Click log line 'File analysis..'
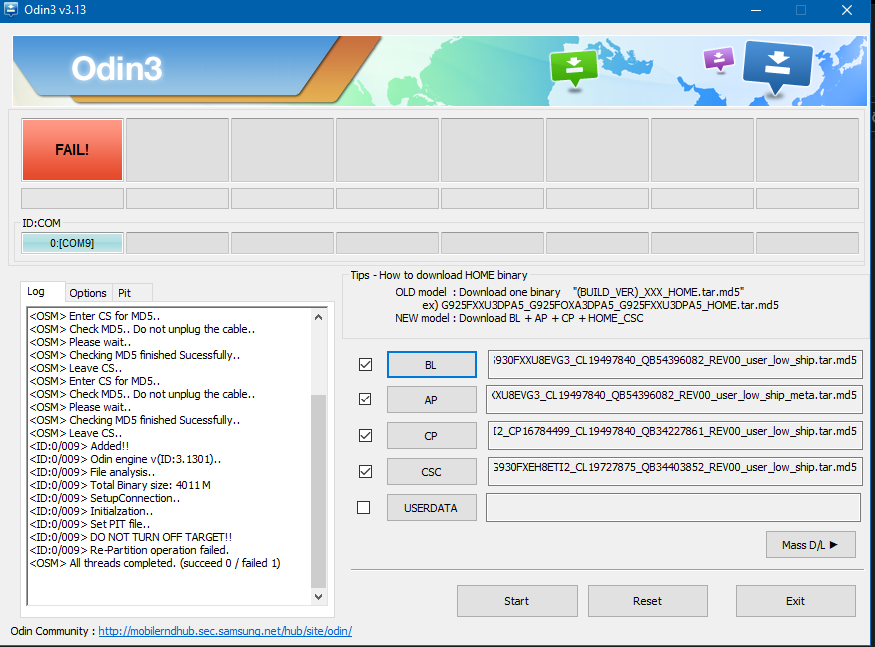 pos(92,472)
